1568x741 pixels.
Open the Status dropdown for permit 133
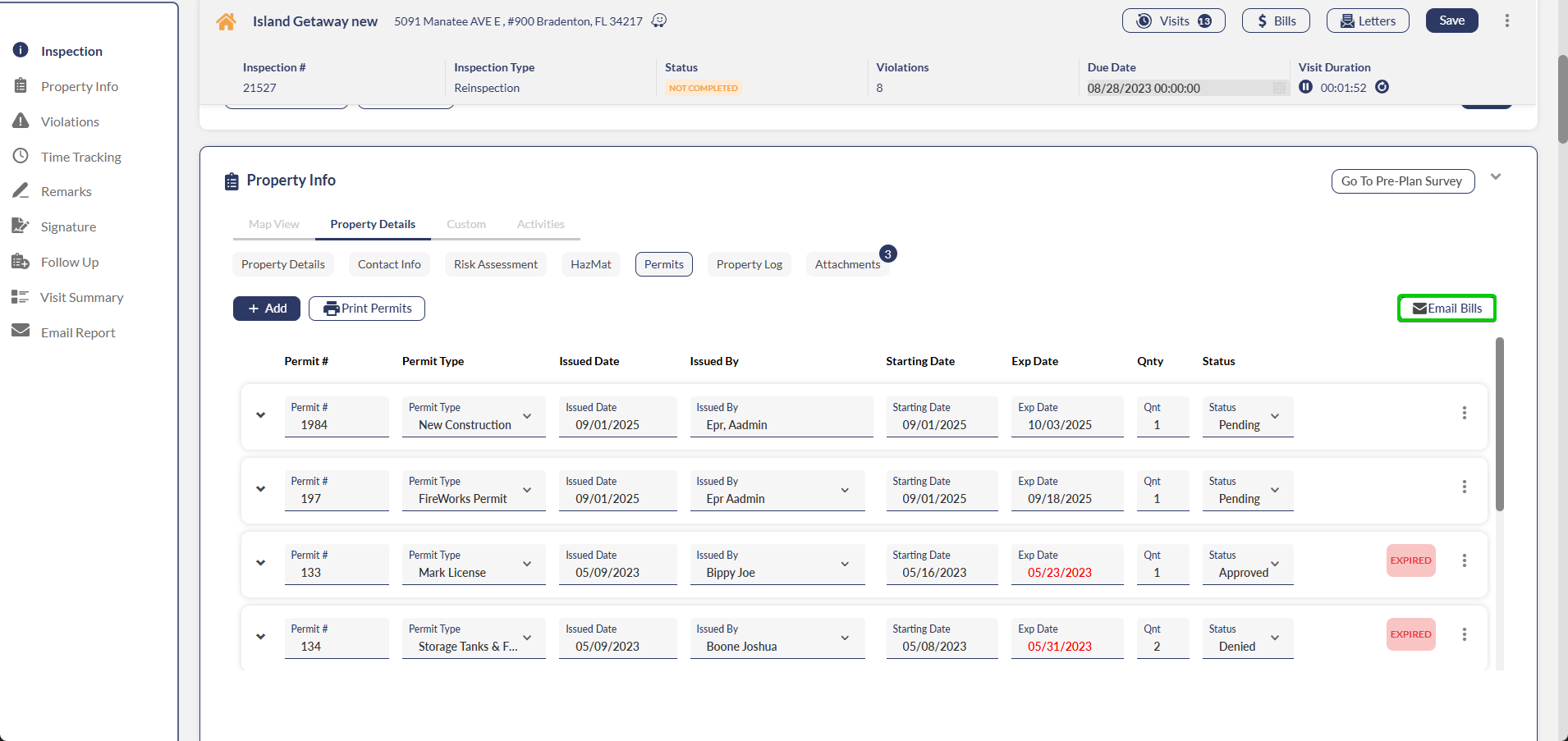(x=1274, y=565)
